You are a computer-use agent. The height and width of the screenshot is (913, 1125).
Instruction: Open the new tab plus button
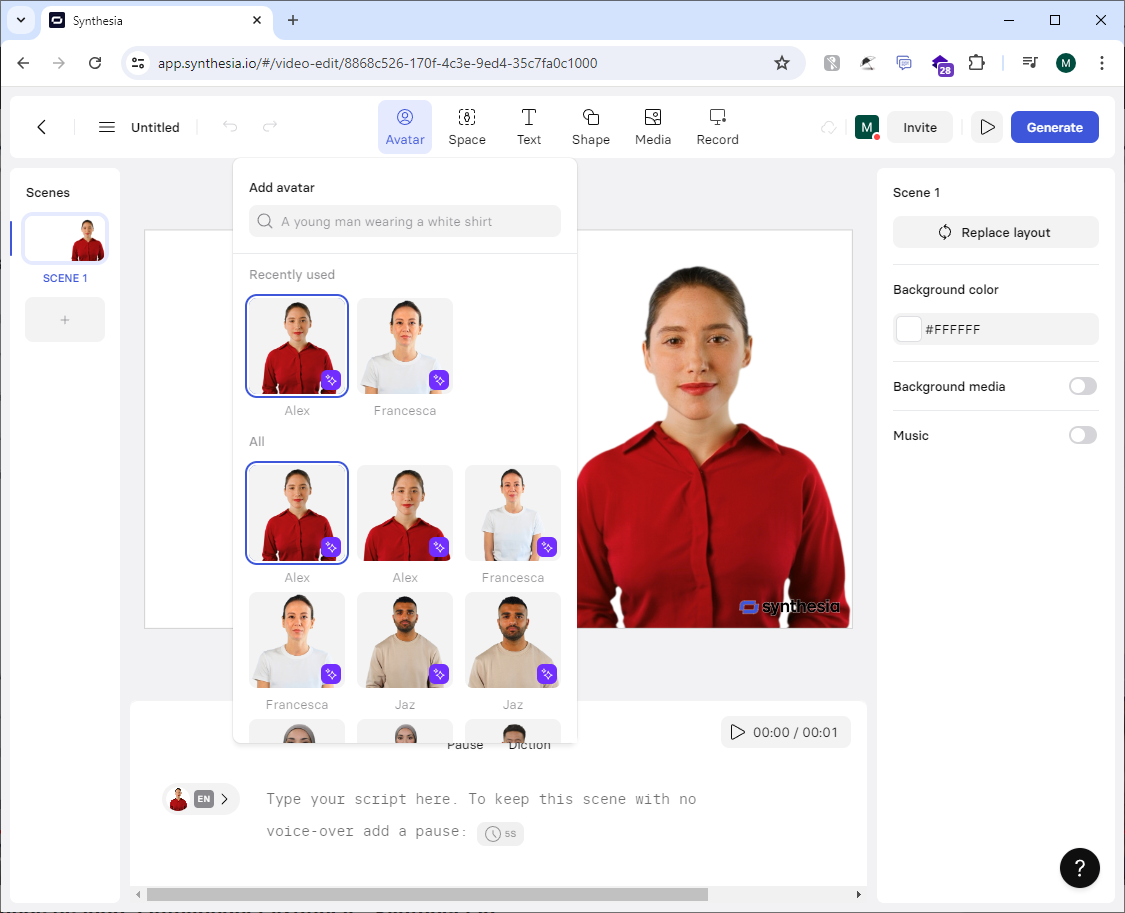coord(293,20)
